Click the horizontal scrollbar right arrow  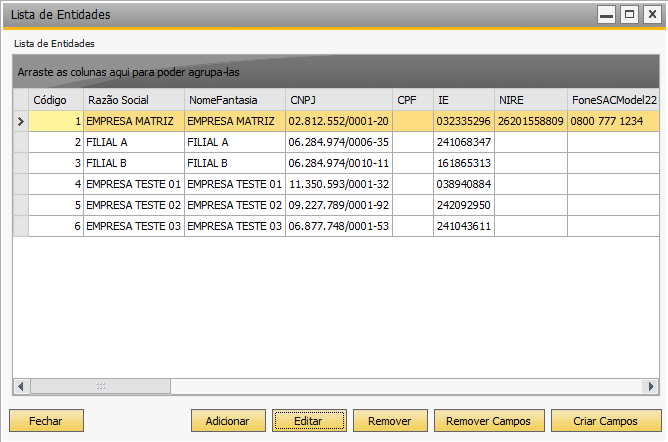(651, 387)
